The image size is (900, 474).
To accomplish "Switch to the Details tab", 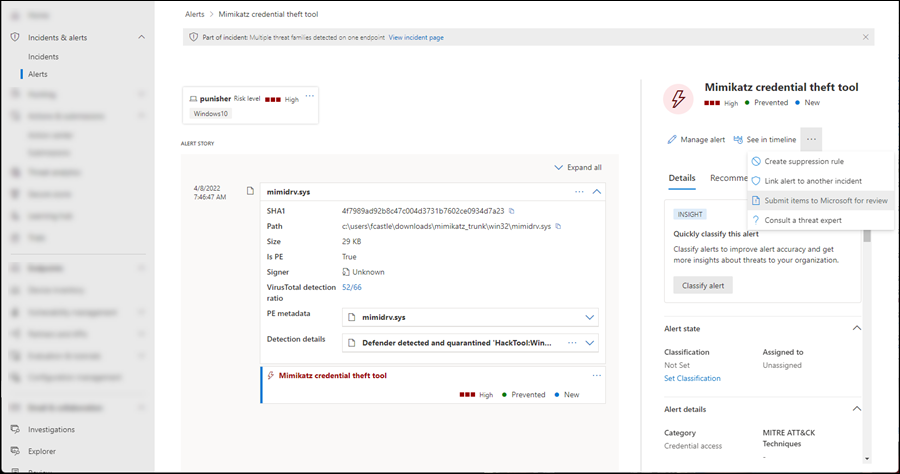I will [682, 178].
